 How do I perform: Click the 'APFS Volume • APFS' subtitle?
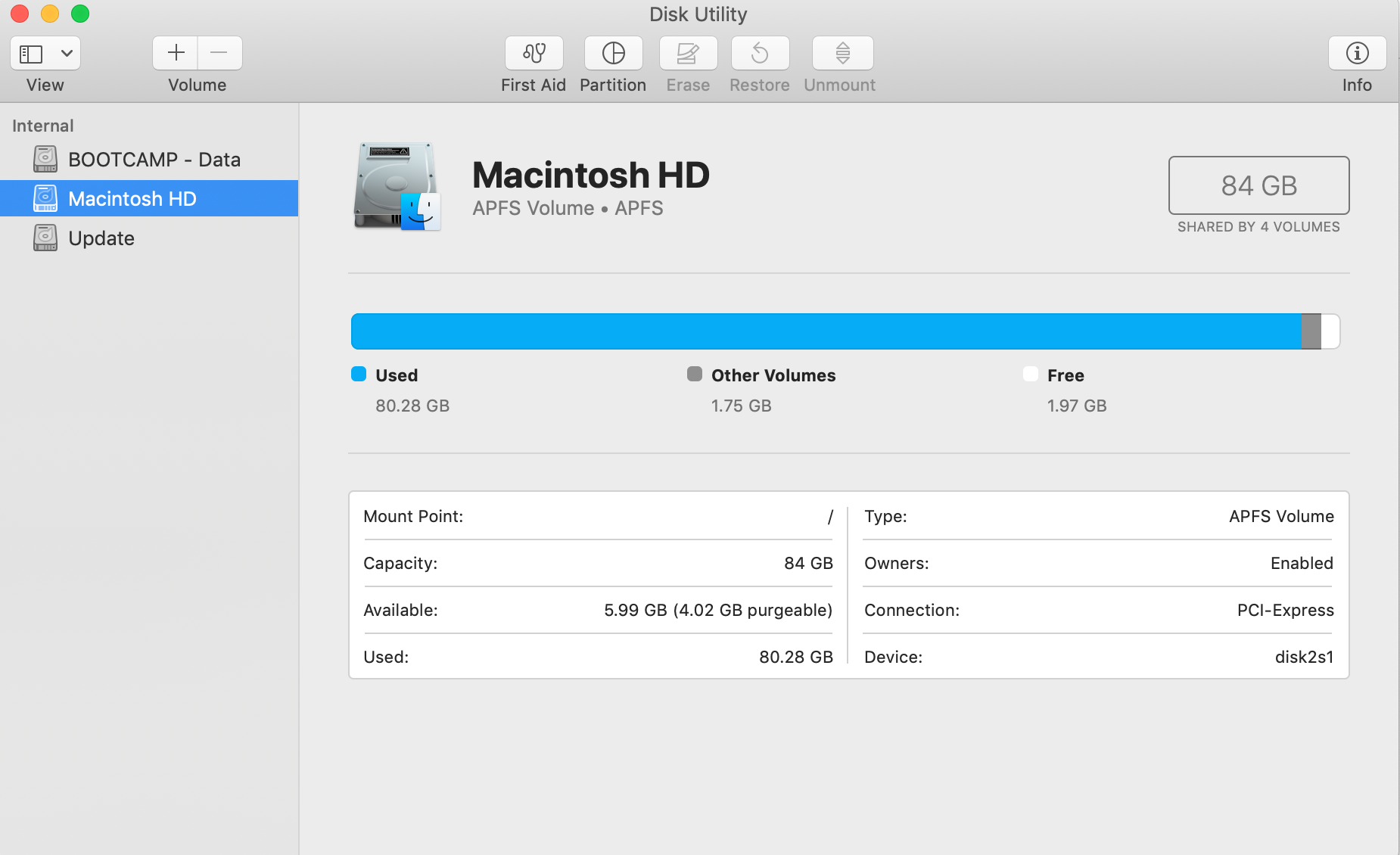pyautogui.click(x=568, y=208)
